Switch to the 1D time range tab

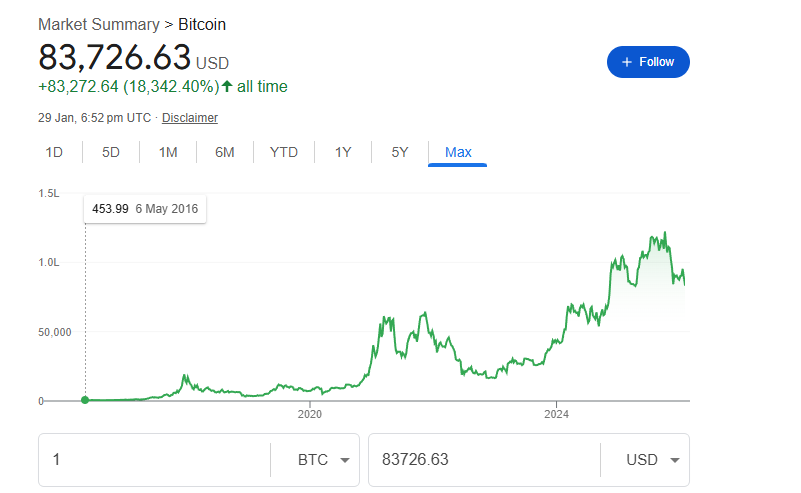coord(54,152)
